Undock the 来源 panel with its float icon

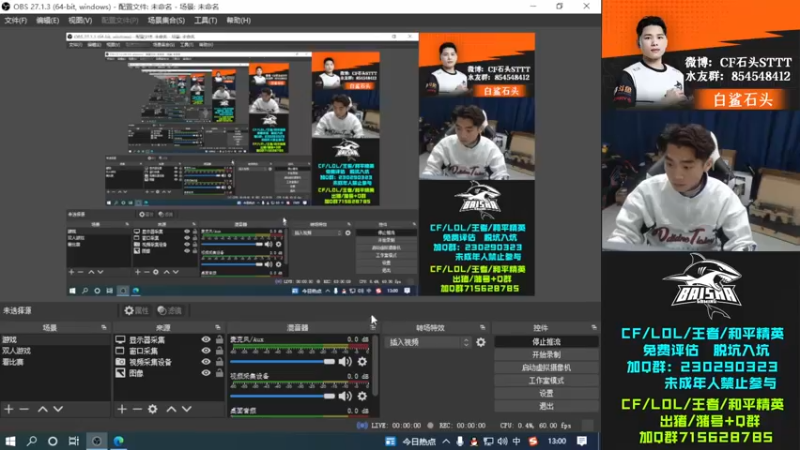(218, 328)
